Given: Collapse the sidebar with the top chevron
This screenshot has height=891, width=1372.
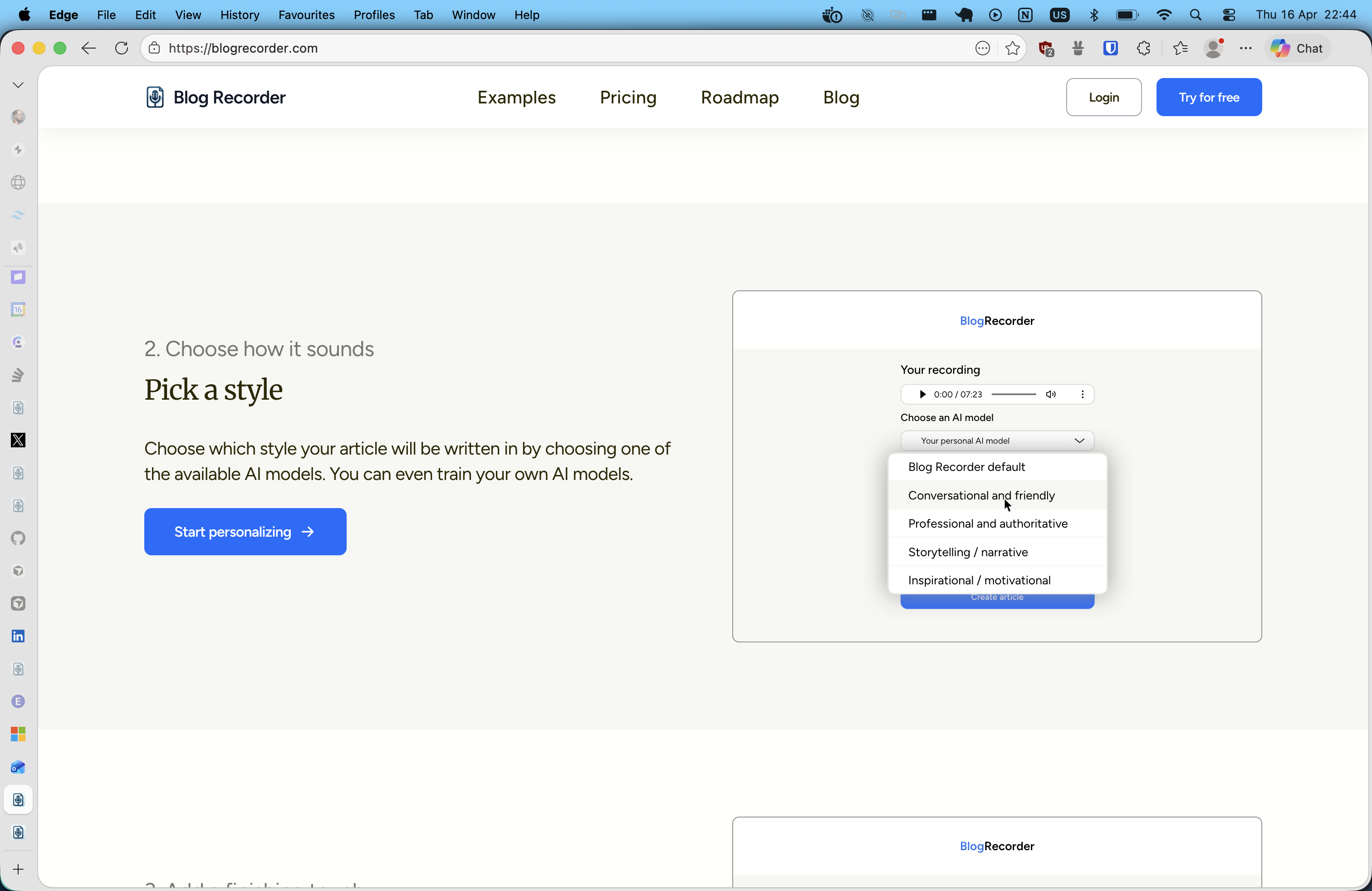Looking at the screenshot, I should coord(18,84).
